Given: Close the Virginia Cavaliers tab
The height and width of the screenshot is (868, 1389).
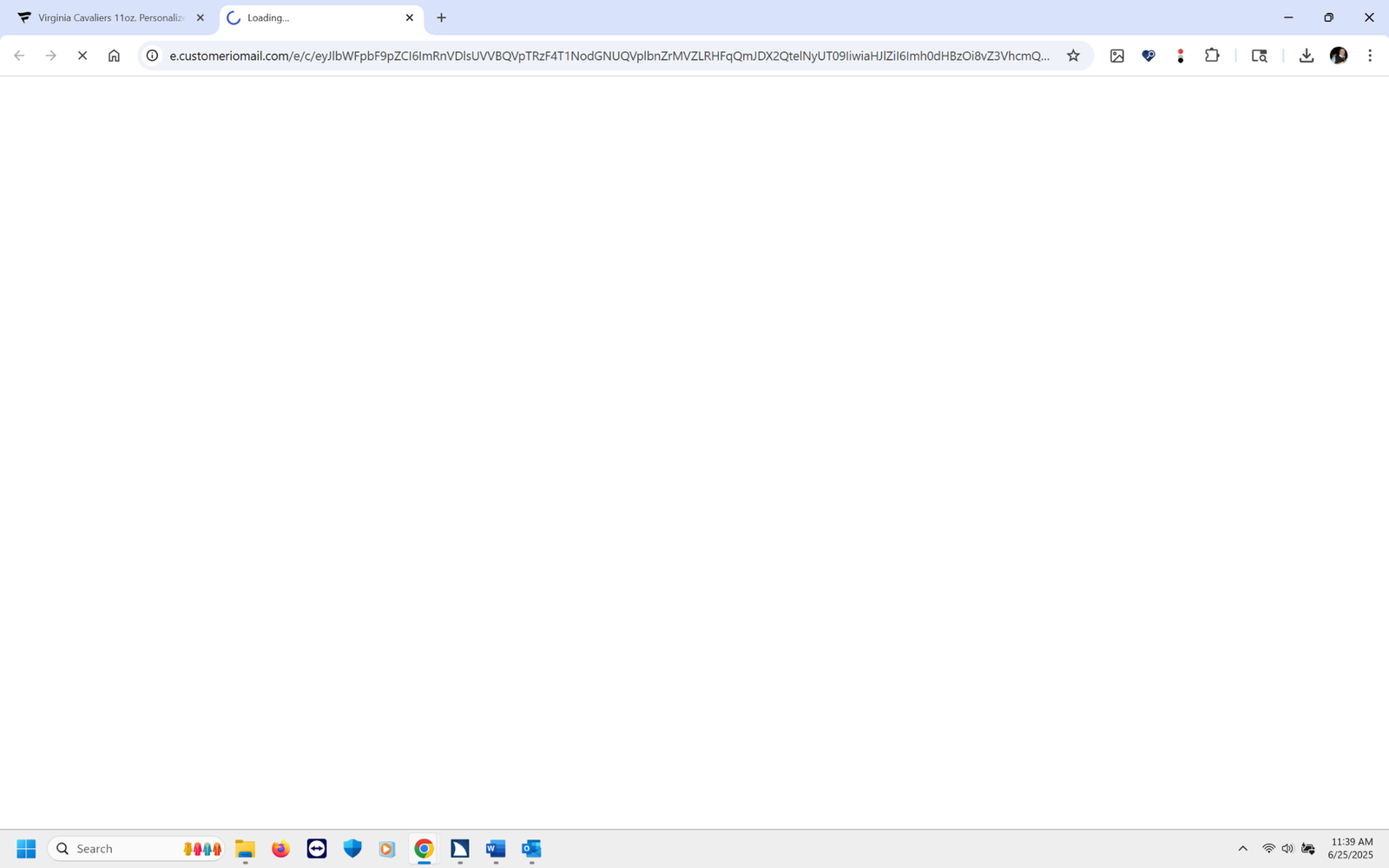Looking at the screenshot, I should pyautogui.click(x=201, y=17).
